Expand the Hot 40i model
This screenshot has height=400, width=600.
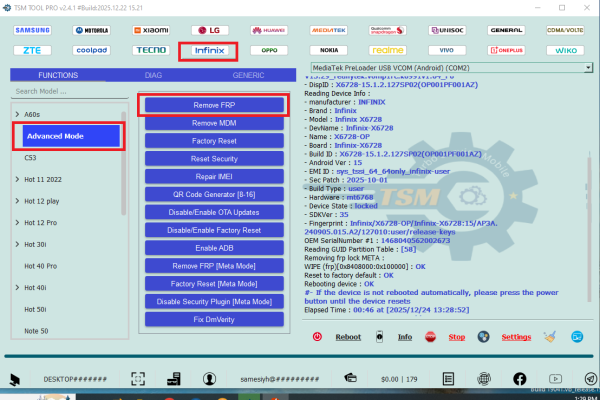(17, 287)
